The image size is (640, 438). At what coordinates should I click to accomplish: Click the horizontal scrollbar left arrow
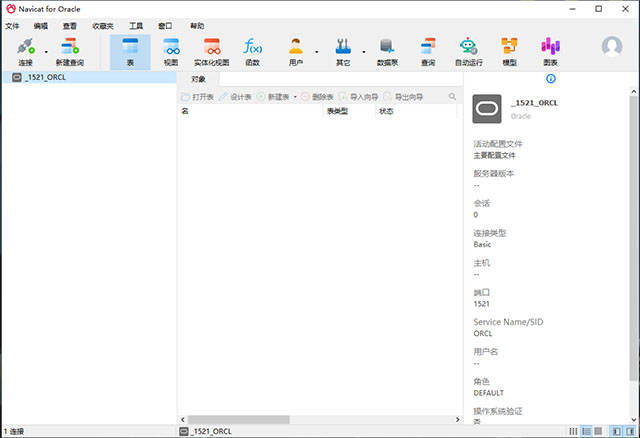click(x=182, y=420)
